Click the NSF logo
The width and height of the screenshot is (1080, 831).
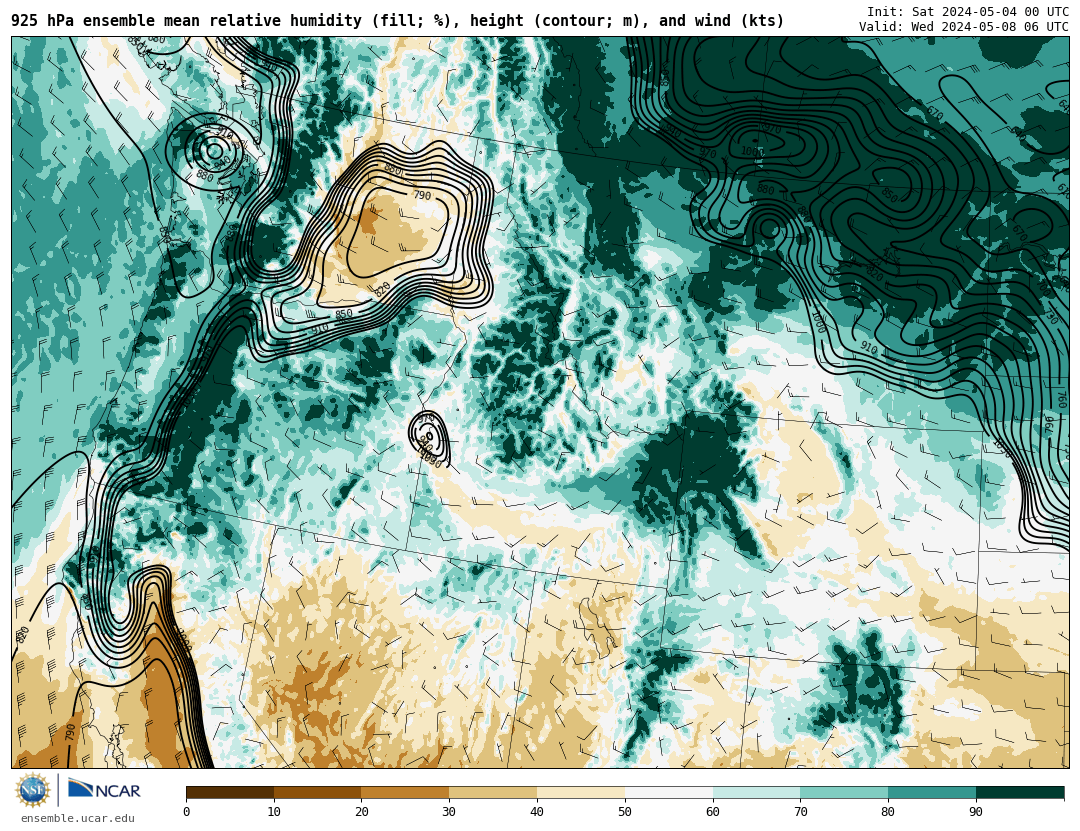33,790
